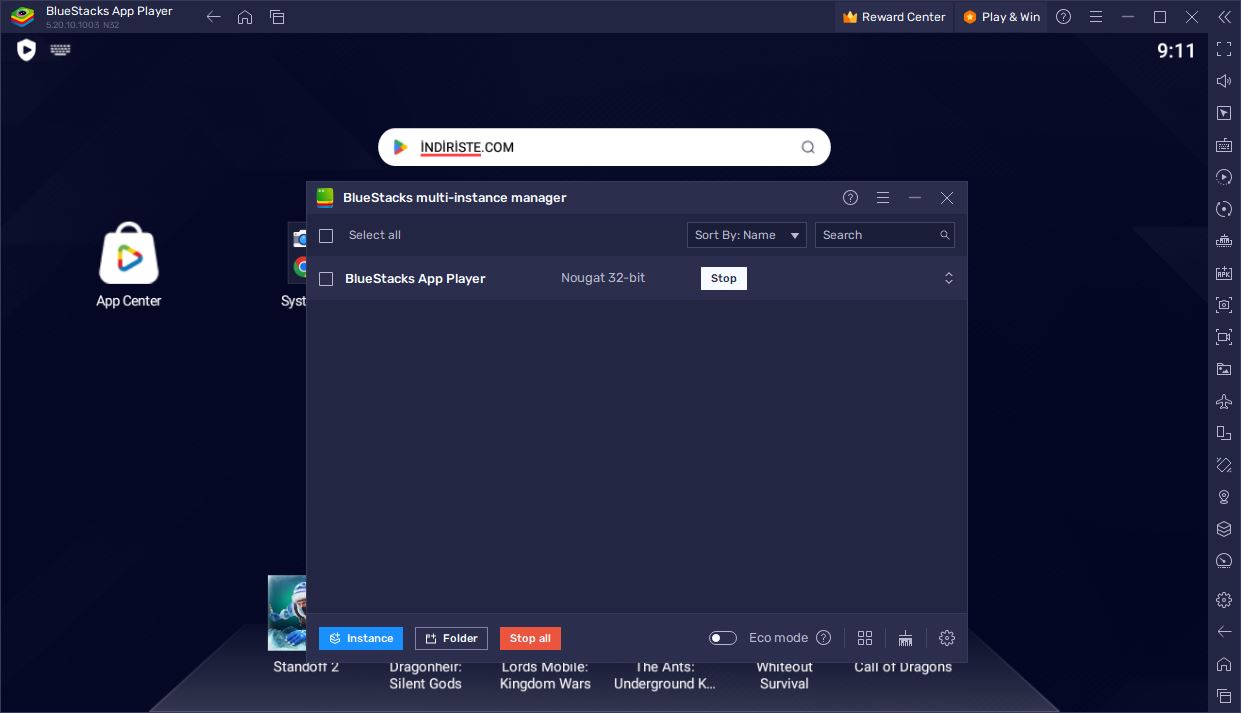This screenshot has height=713, width=1241.
Task: Go back using the title bar arrow
Action: click(213, 17)
